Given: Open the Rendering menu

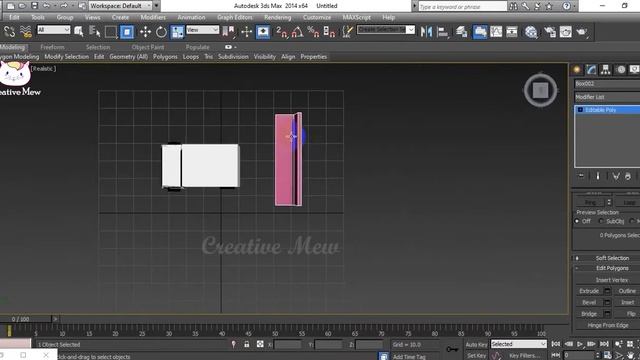Looking at the screenshot, I should (278, 18).
